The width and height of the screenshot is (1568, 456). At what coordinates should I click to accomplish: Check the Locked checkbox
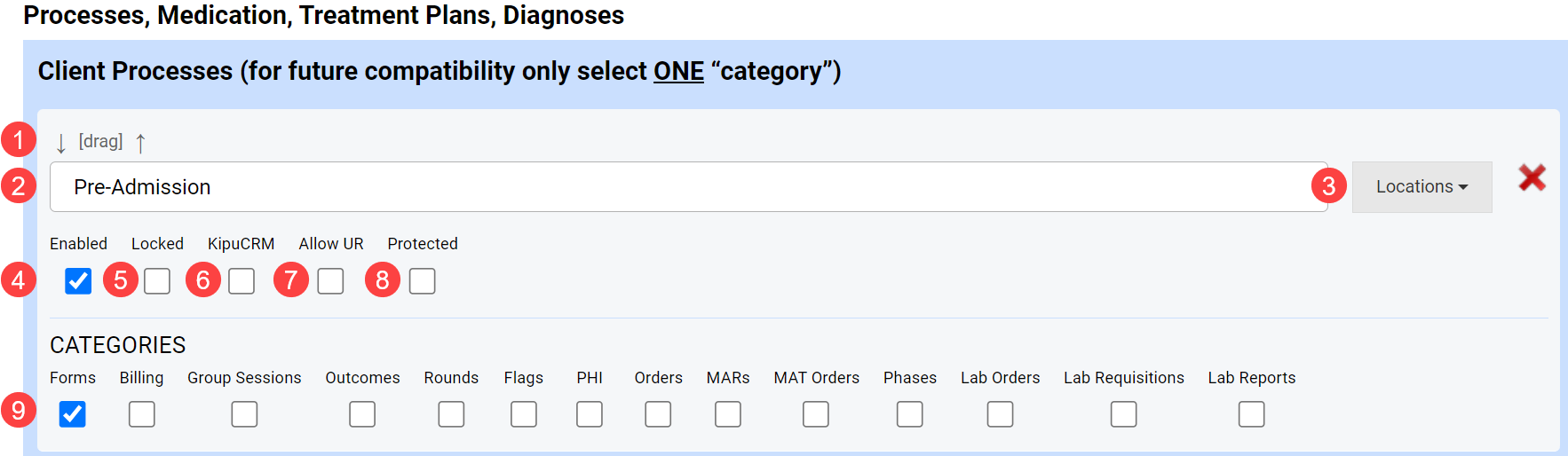pos(157,281)
